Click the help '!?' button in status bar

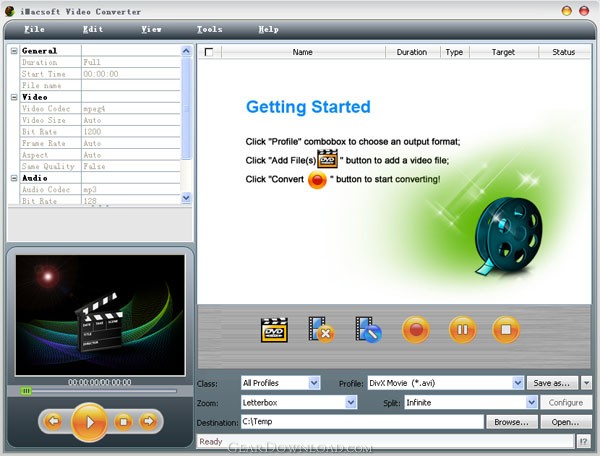click(x=583, y=441)
